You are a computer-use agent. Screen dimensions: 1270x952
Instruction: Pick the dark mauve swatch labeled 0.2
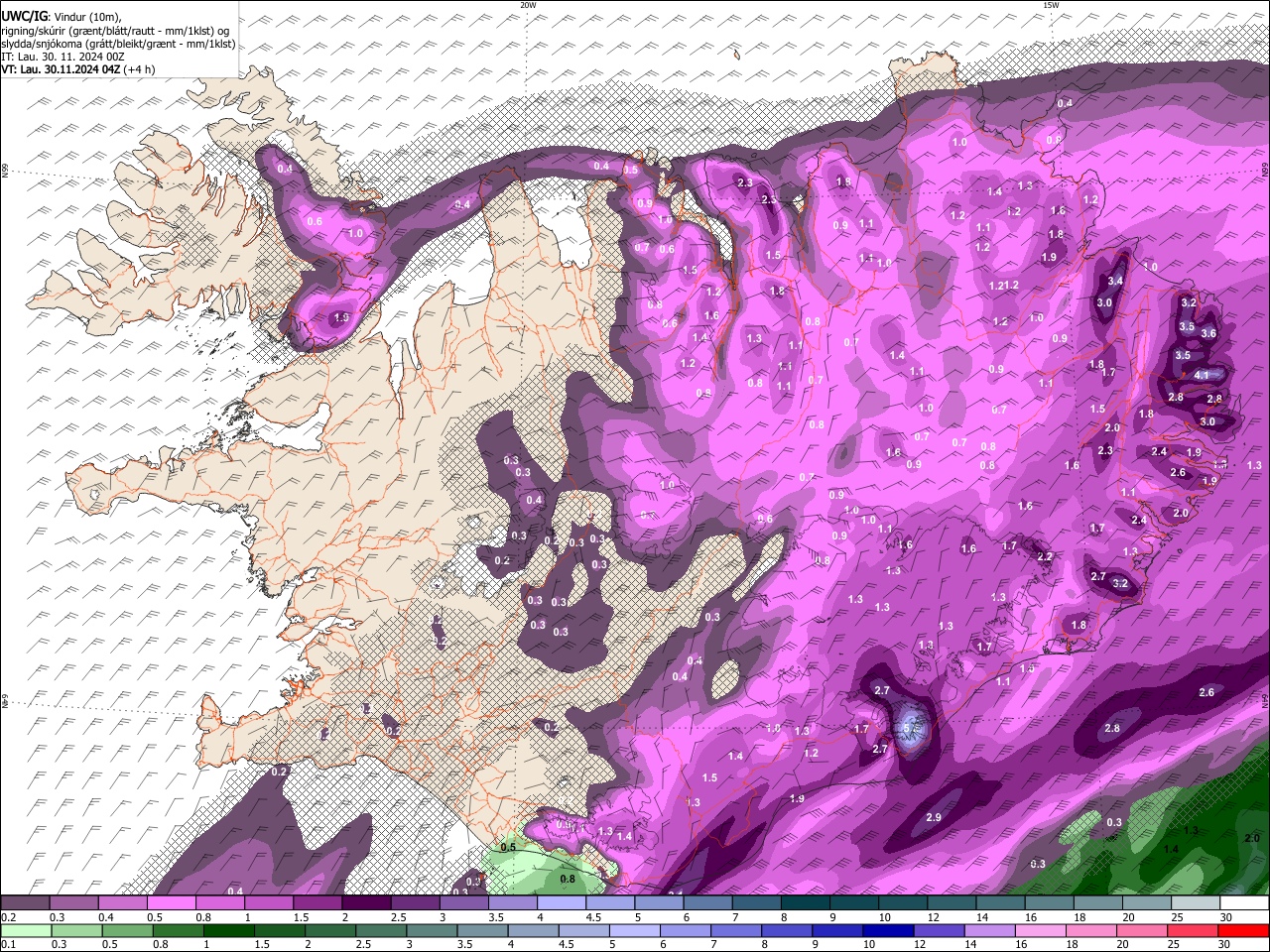[25, 903]
